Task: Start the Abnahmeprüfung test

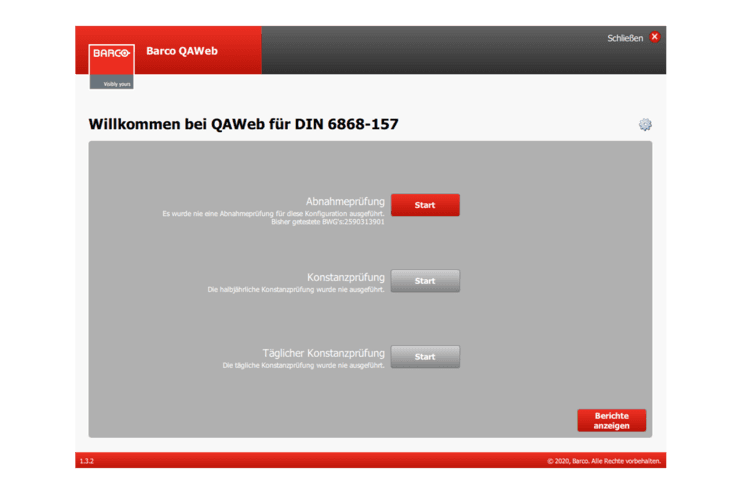Action: (425, 205)
